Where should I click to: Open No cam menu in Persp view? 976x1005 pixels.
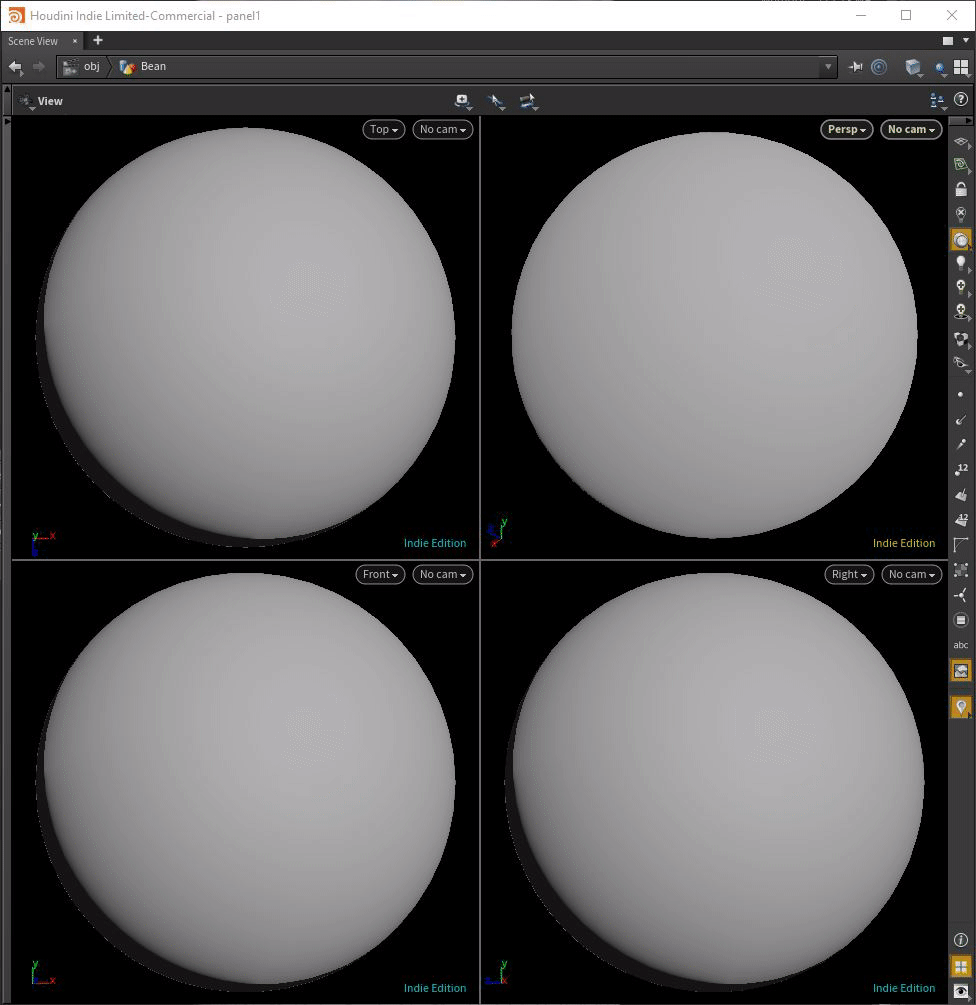point(911,129)
